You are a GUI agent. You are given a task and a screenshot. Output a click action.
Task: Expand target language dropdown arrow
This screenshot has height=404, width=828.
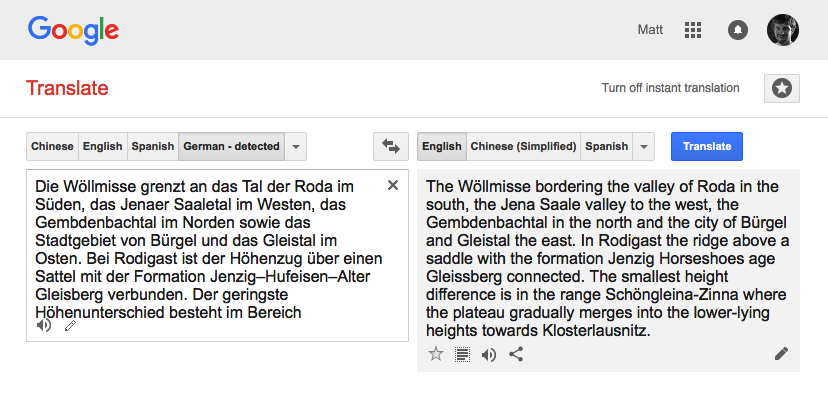coord(644,146)
